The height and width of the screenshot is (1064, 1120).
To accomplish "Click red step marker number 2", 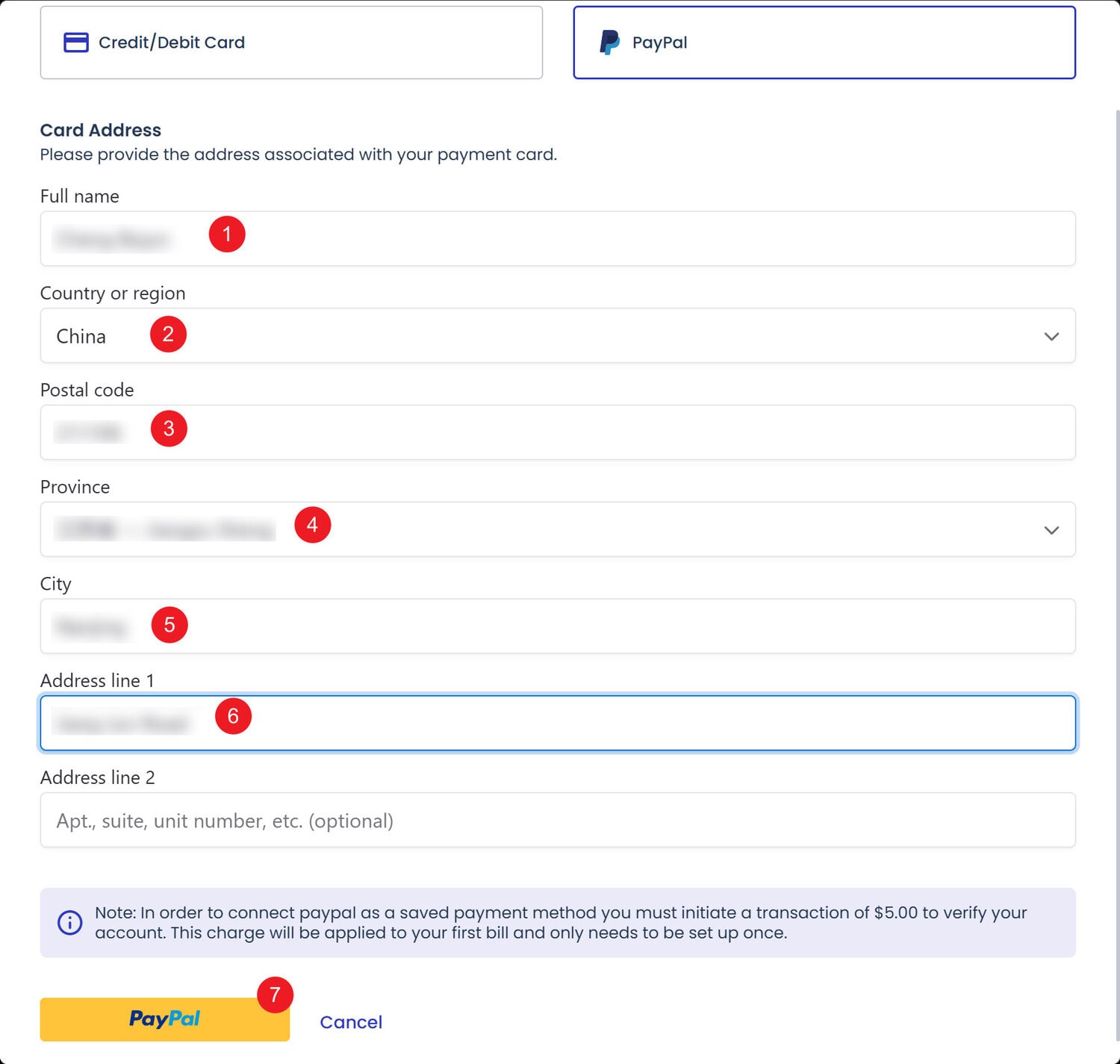I will (x=168, y=334).
